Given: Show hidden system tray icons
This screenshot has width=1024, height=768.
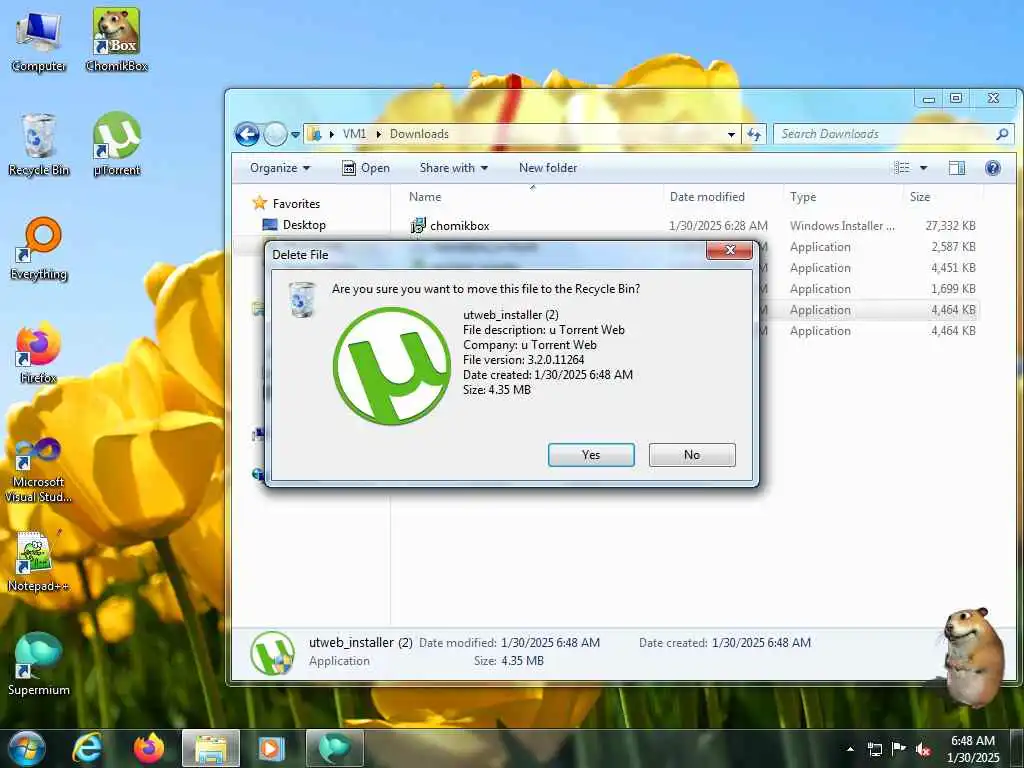Looking at the screenshot, I should (850, 749).
